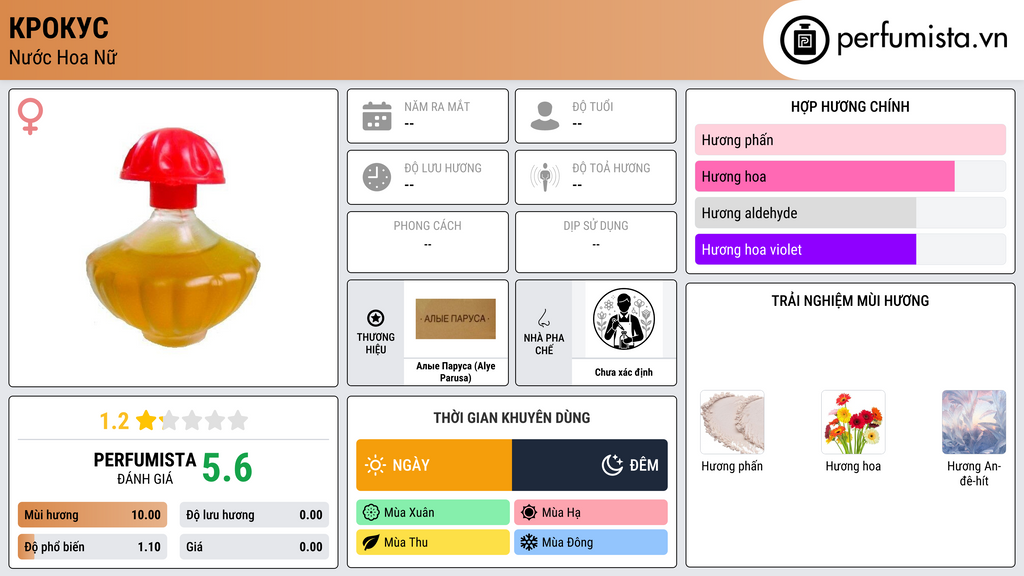Click the Độ lưu hương 0.00 score field
Screen dimensions: 1024x576
point(254,515)
